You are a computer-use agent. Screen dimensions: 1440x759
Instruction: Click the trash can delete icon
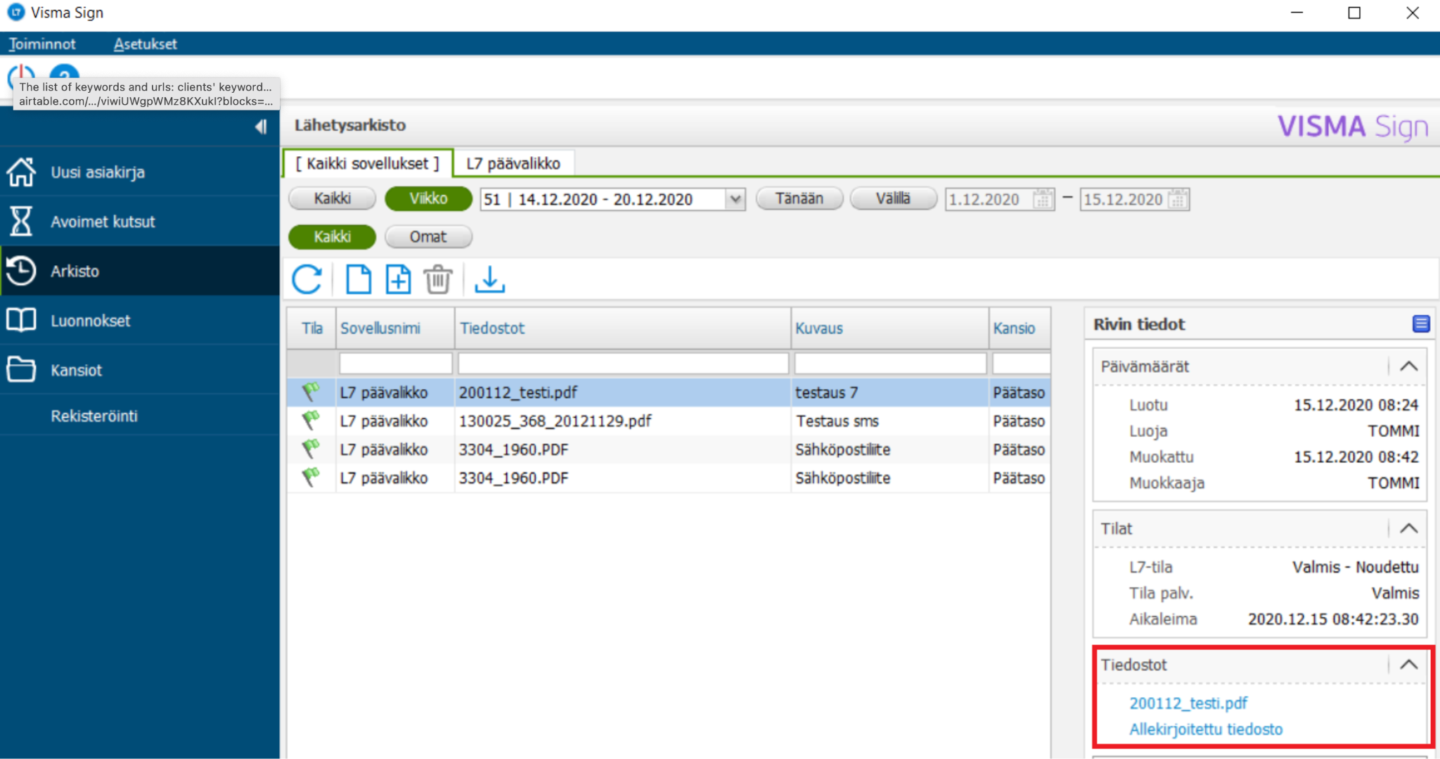point(438,279)
